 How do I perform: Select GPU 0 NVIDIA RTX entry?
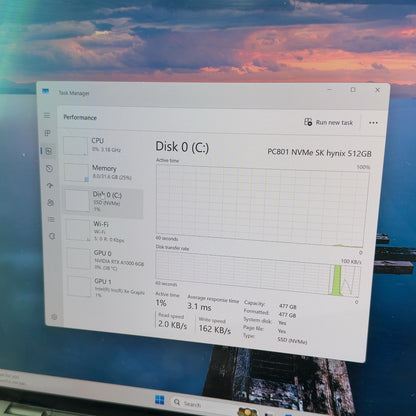pos(106,259)
